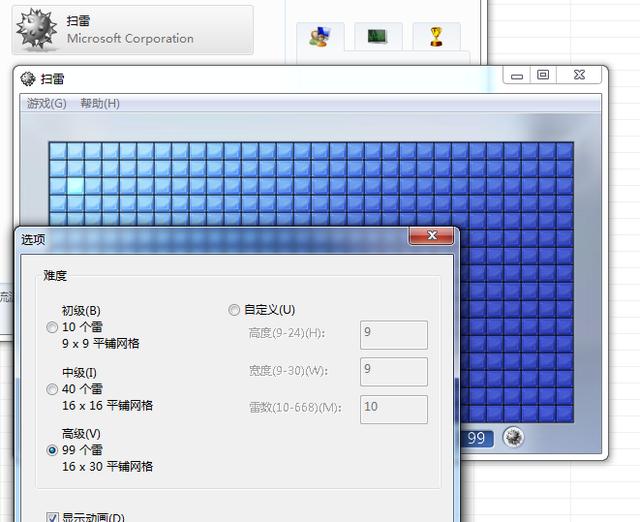Open the 帮助(H) menu in Minesweeper
The width and height of the screenshot is (640, 522).
tap(100, 103)
